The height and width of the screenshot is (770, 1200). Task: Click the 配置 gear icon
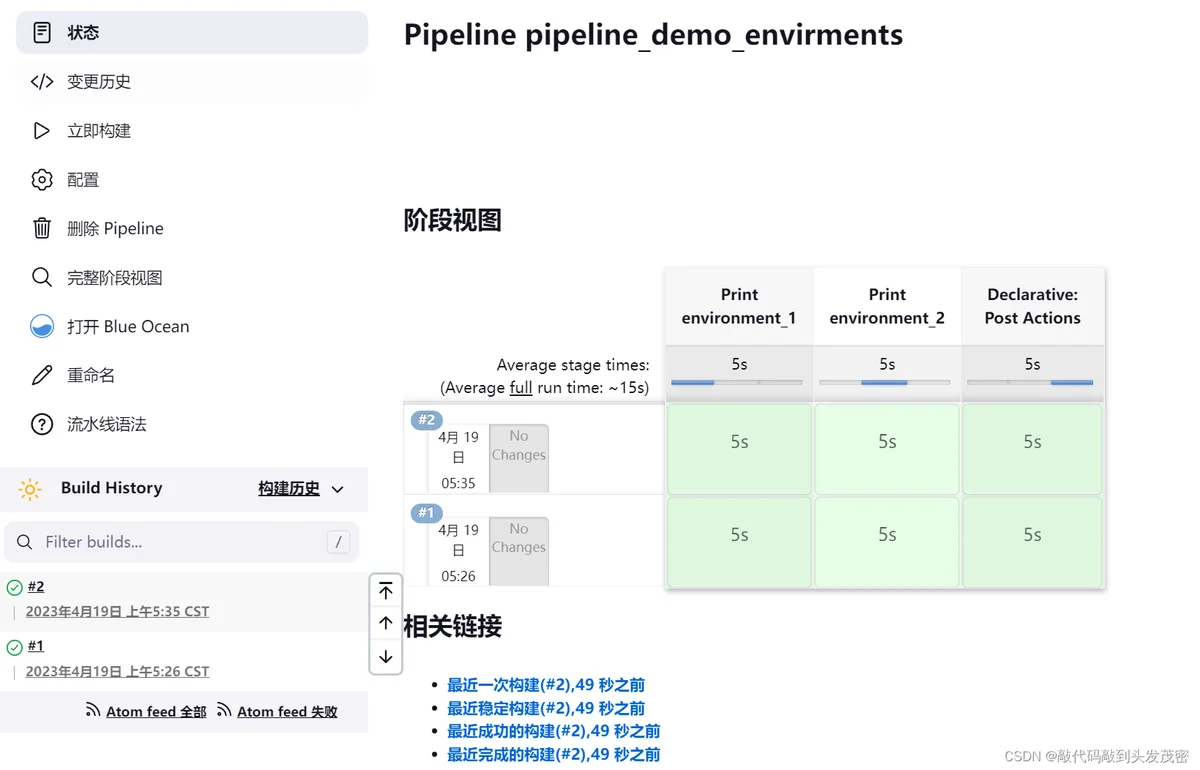42,180
